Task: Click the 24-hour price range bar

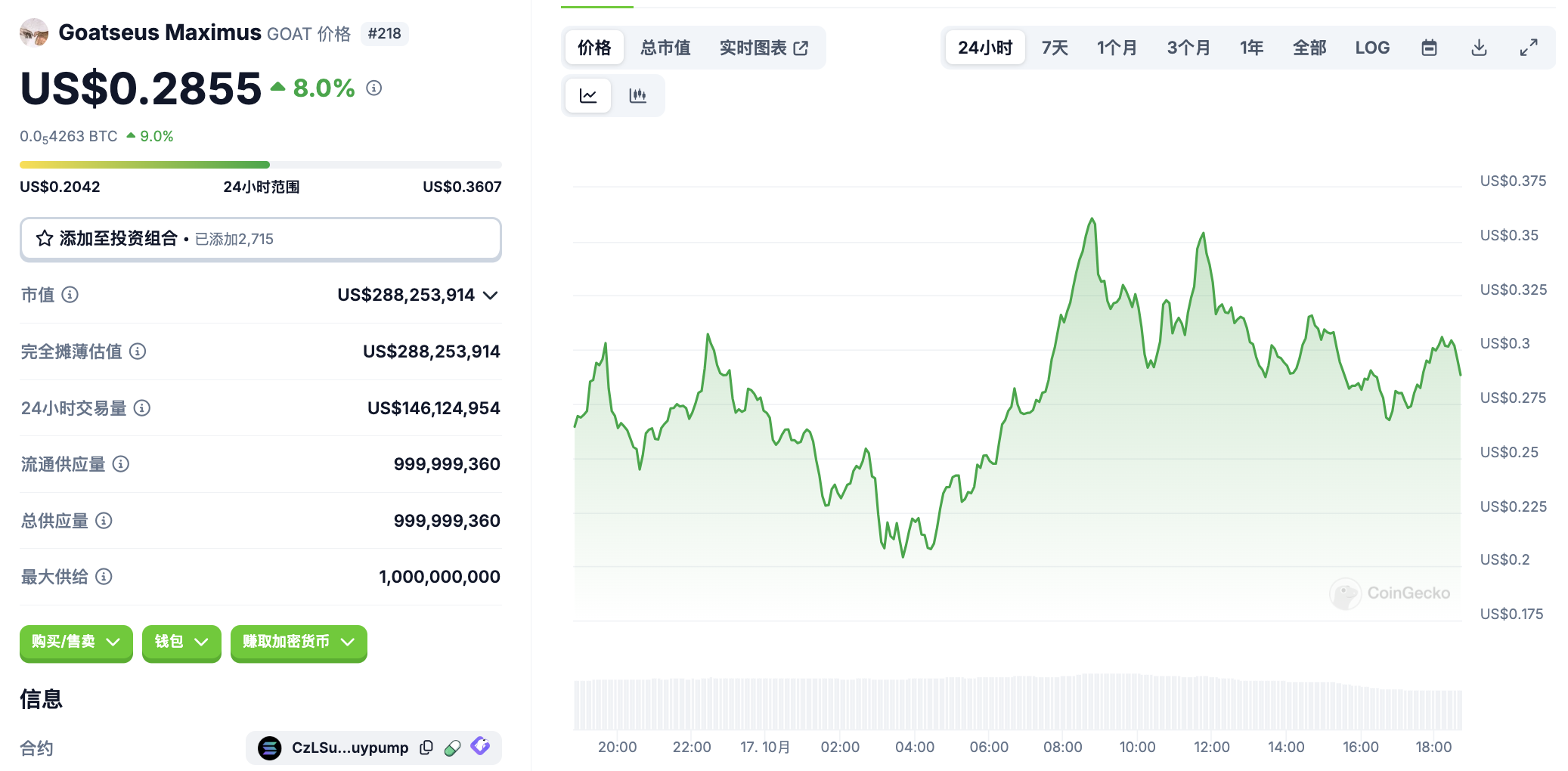Action: pyautogui.click(x=260, y=165)
